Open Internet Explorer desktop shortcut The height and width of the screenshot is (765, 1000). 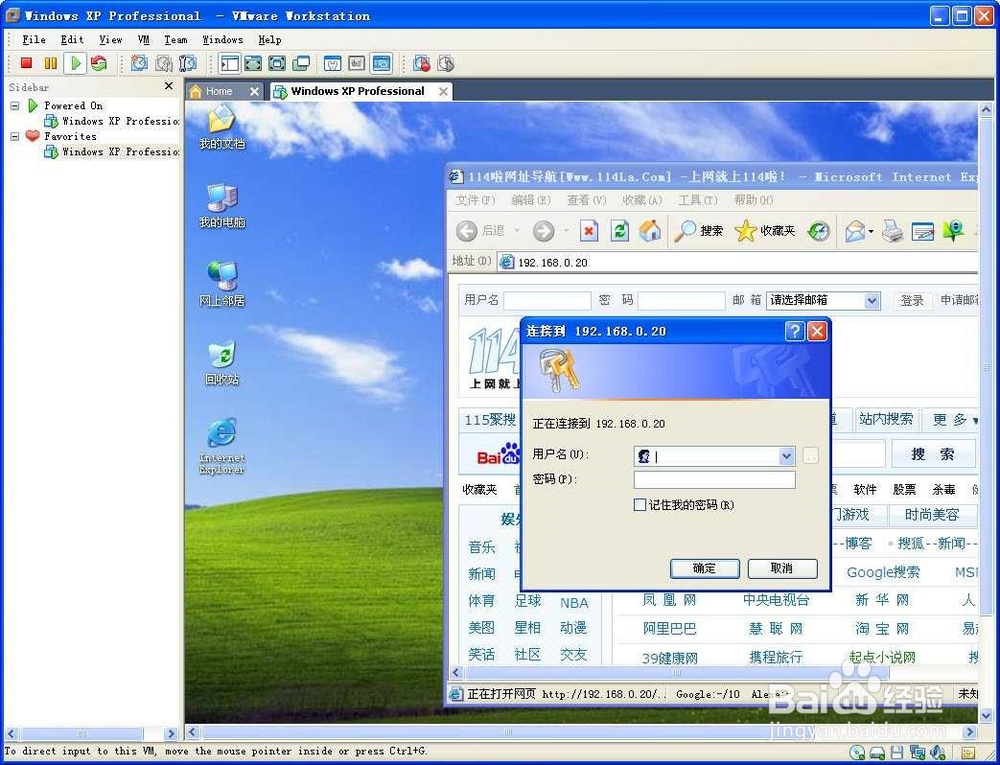click(x=222, y=446)
